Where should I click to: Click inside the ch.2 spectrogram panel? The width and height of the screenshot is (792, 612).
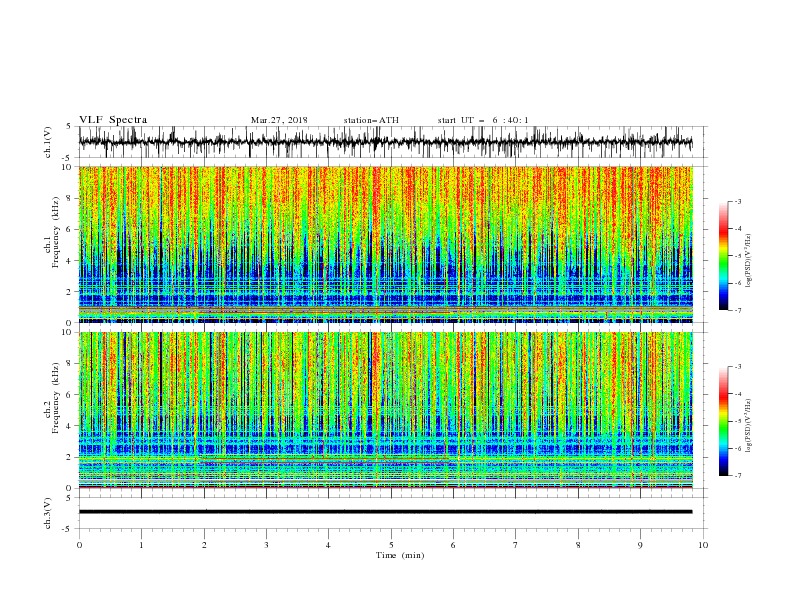pos(385,410)
